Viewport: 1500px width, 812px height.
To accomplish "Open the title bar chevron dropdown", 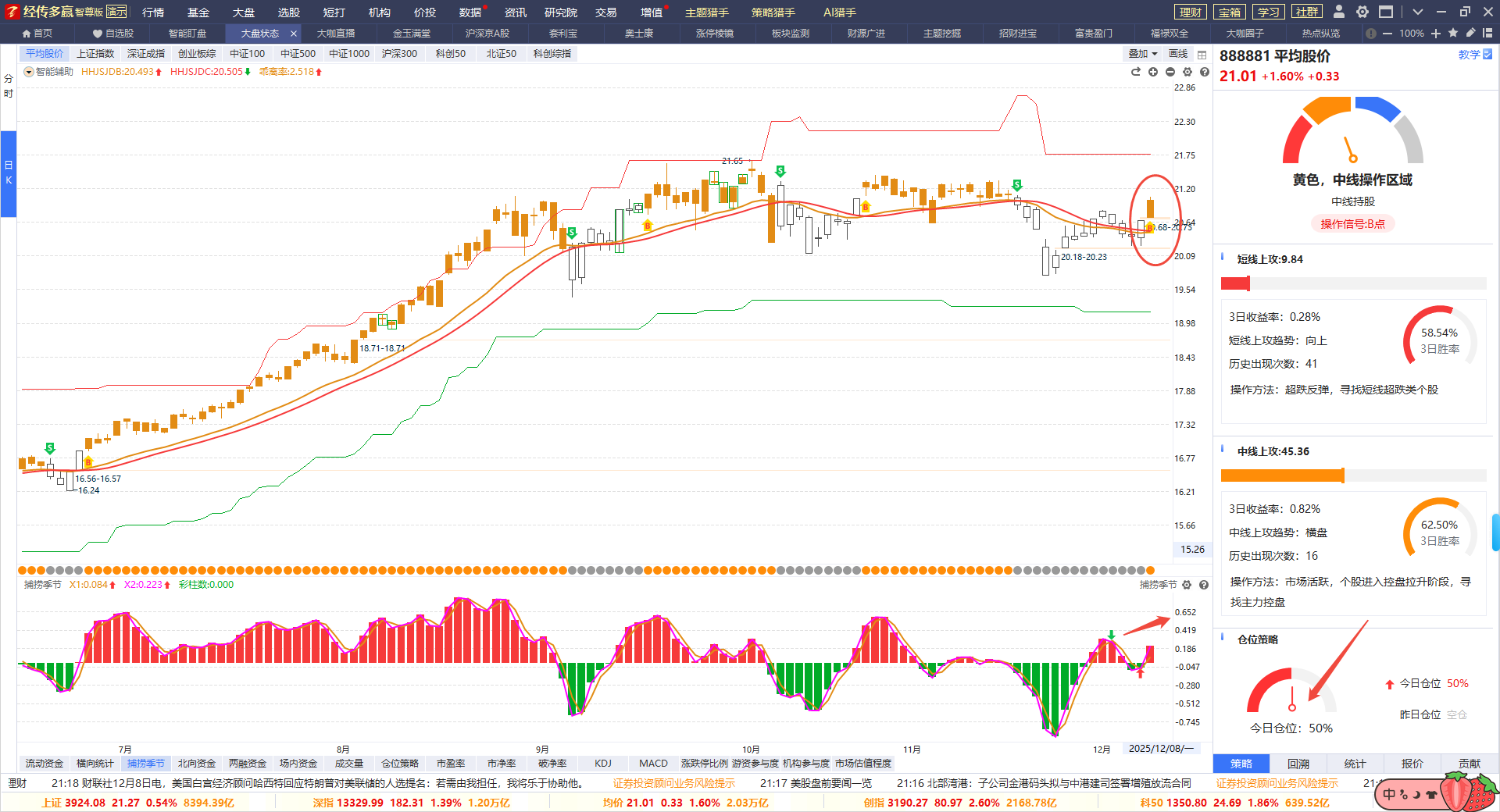I will 1418,12.
